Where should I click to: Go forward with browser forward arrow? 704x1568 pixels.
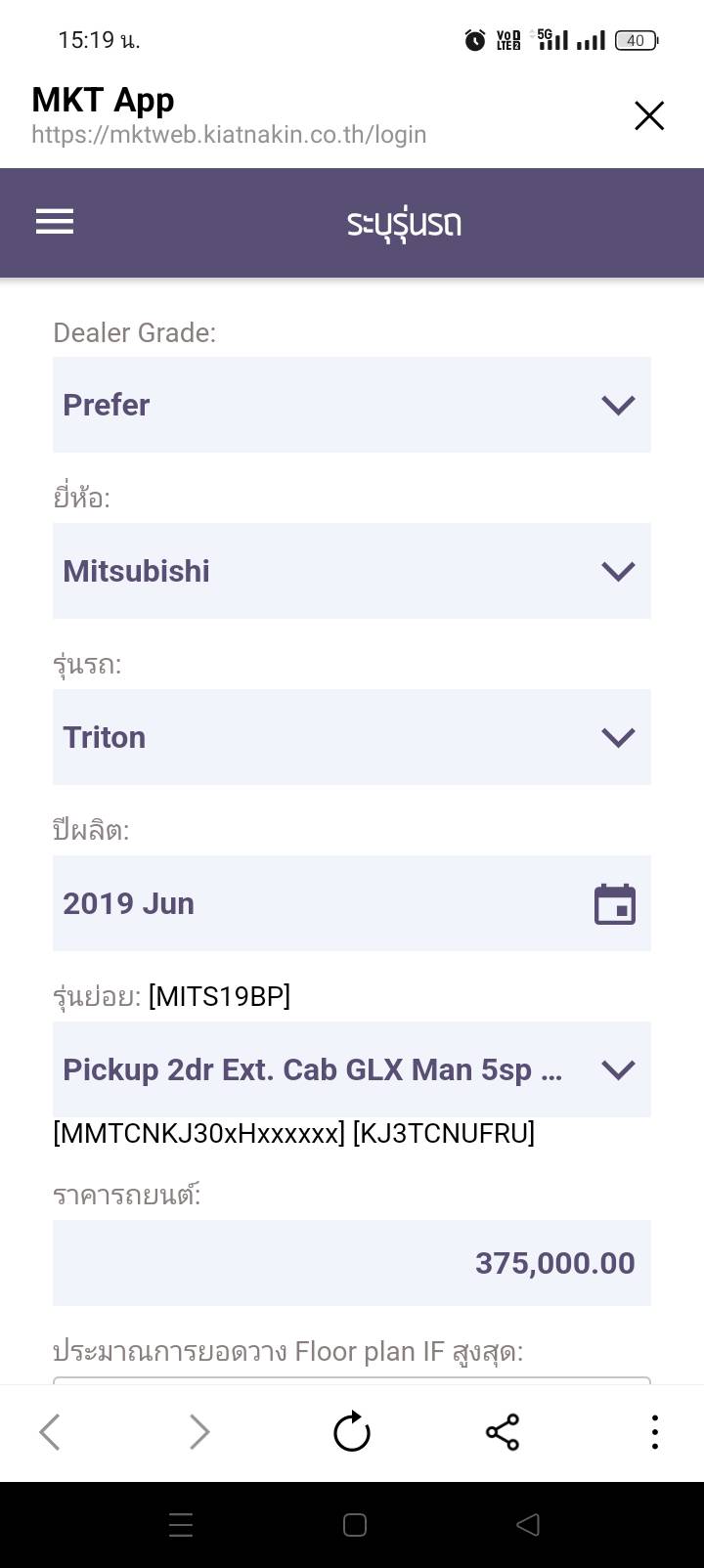point(199,1432)
